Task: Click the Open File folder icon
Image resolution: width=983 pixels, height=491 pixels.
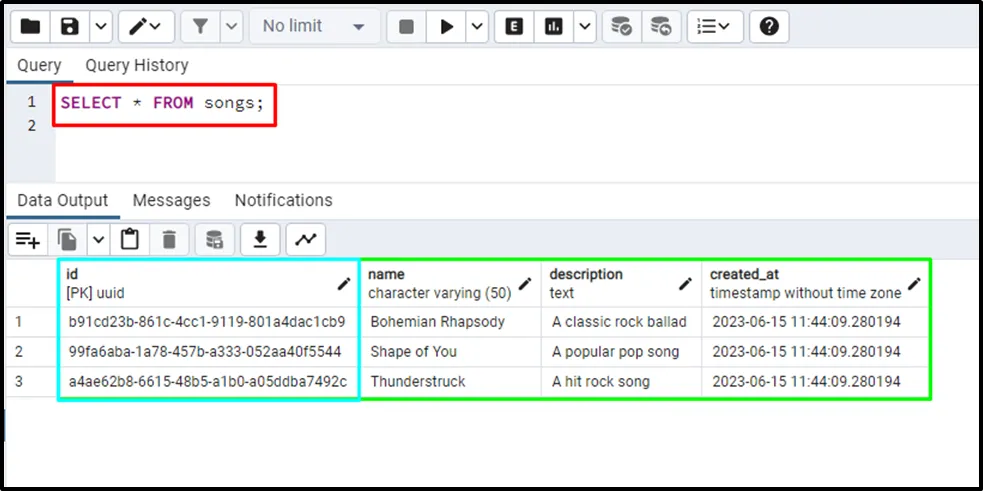Action: [x=31, y=27]
